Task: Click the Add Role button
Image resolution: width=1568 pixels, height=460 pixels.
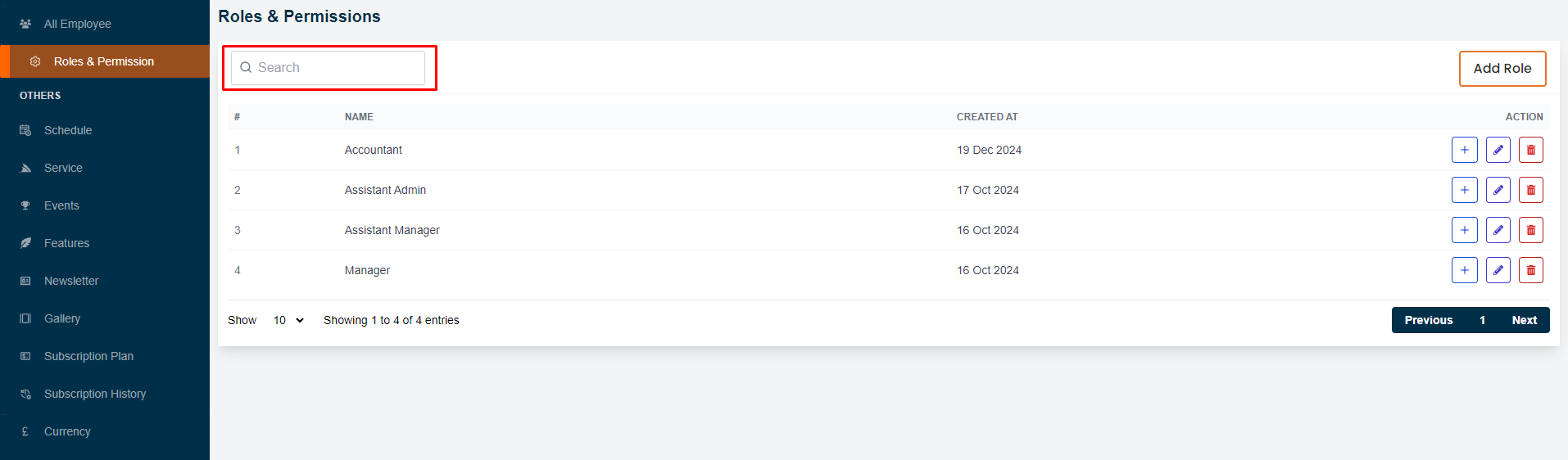Action: coord(1502,69)
